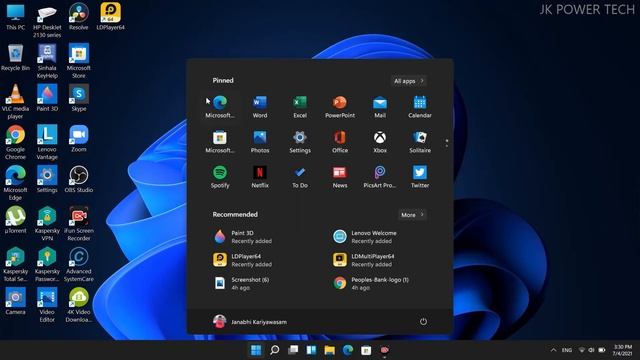Select OBS Studio desktop shortcut

pos(78,179)
